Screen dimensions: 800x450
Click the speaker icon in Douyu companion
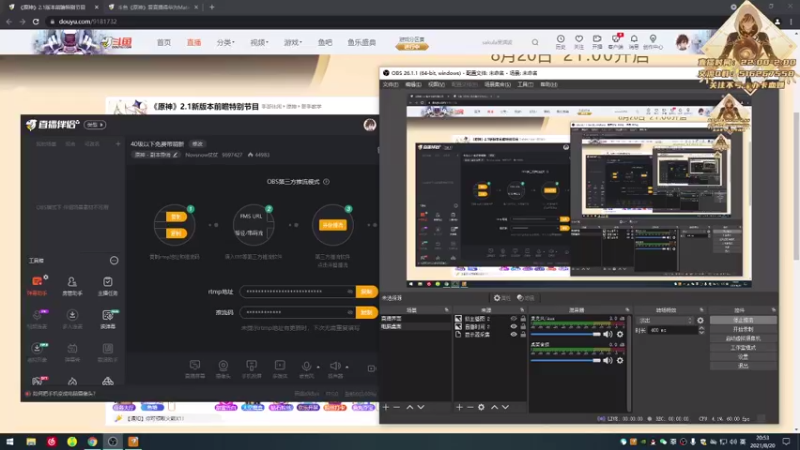[335, 368]
